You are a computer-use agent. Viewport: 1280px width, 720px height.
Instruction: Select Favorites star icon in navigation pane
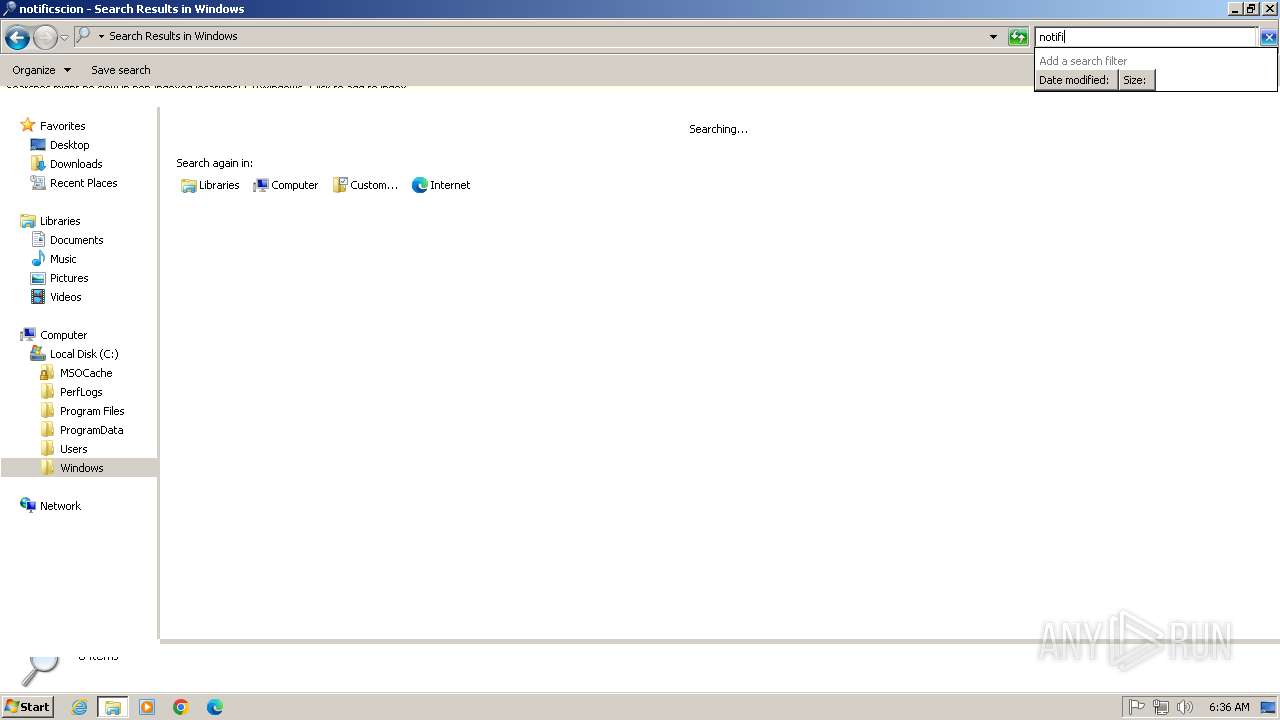click(28, 126)
